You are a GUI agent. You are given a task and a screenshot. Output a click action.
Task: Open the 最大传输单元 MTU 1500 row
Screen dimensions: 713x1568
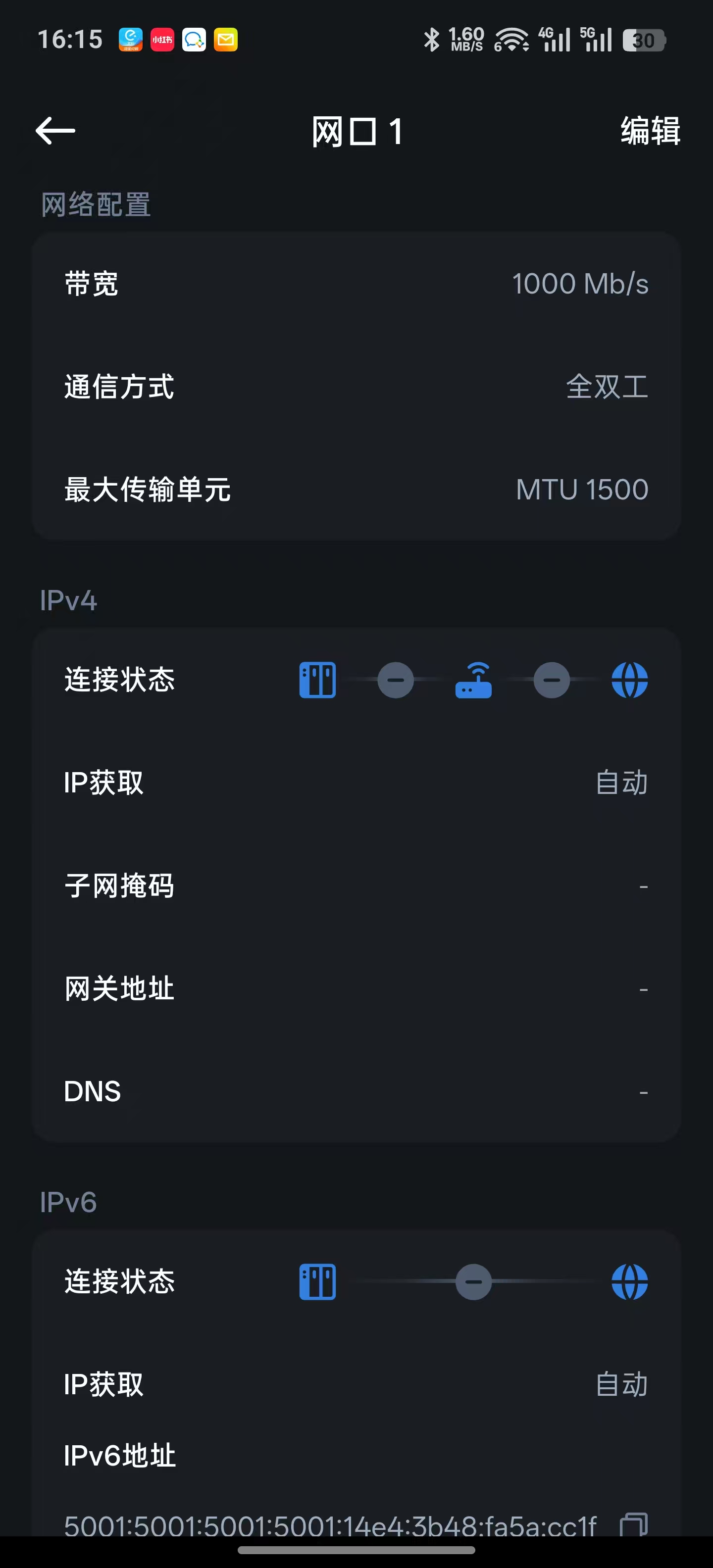coord(356,490)
